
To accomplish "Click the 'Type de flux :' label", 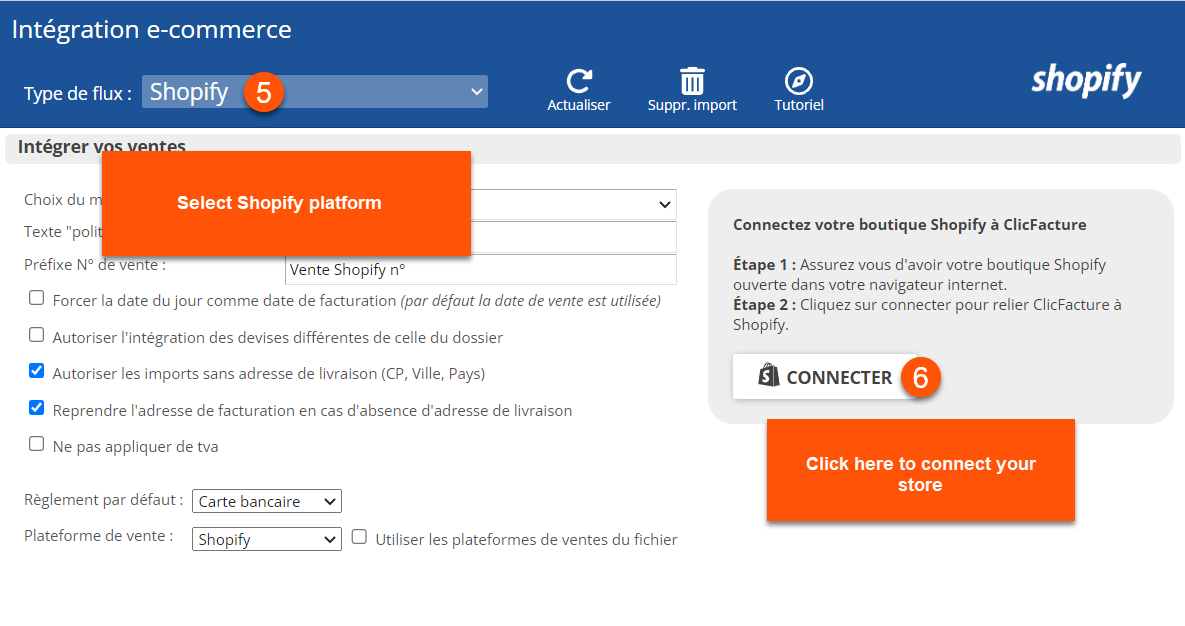I will pyautogui.click(x=78, y=94).
